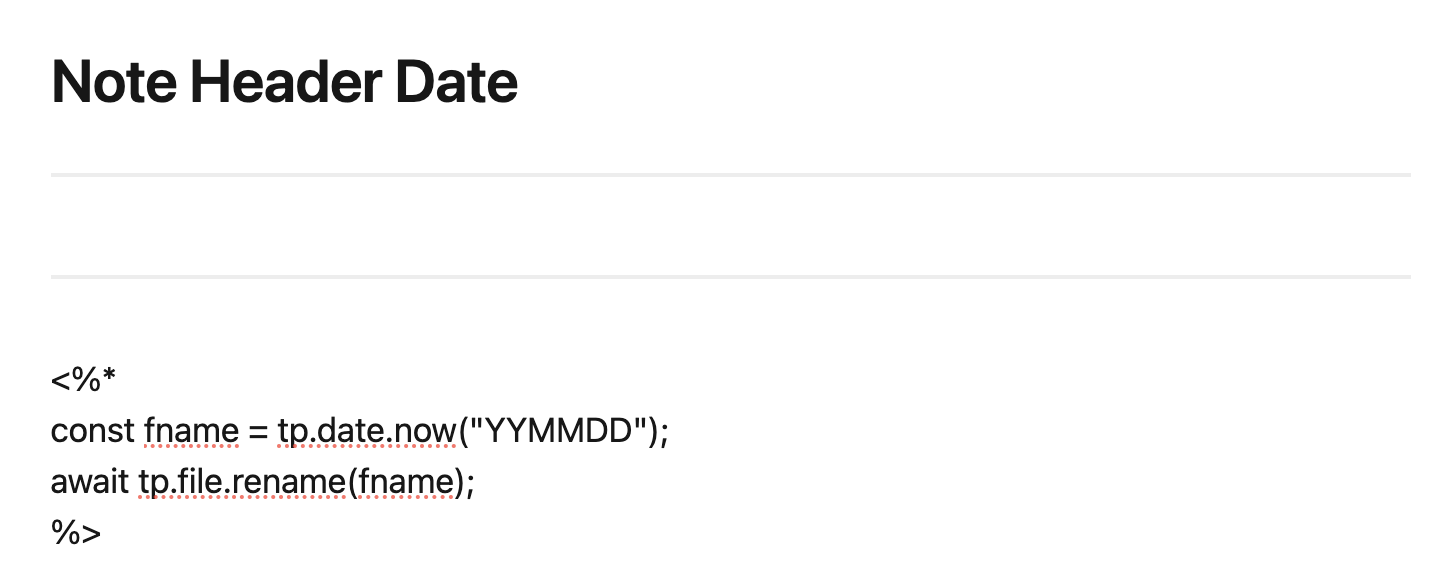Click the "tp.date.now" function call

coord(366,432)
